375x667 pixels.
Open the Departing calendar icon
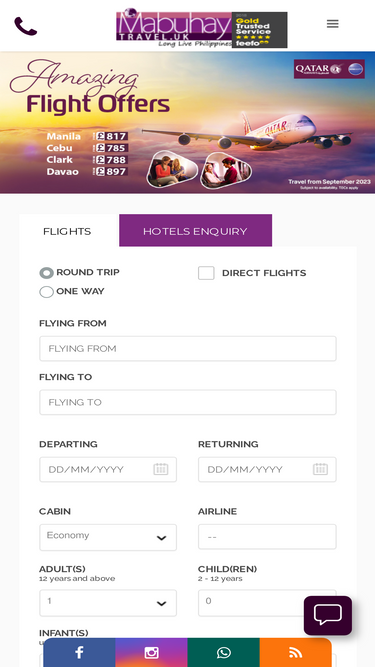coord(161,469)
